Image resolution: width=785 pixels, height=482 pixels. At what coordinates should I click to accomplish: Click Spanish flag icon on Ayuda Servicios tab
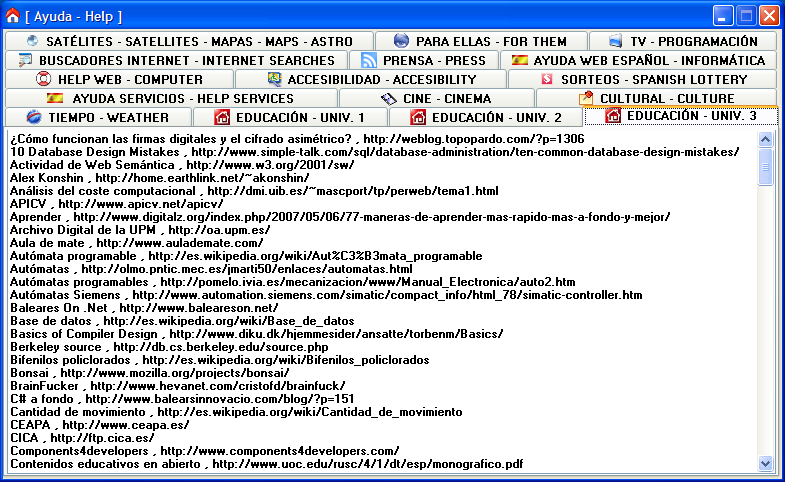(x=55, y=98)
